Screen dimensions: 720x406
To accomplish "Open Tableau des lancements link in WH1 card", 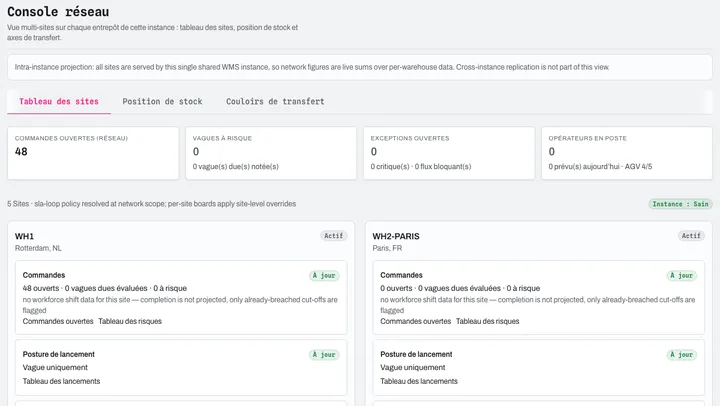I will (61, 381).
